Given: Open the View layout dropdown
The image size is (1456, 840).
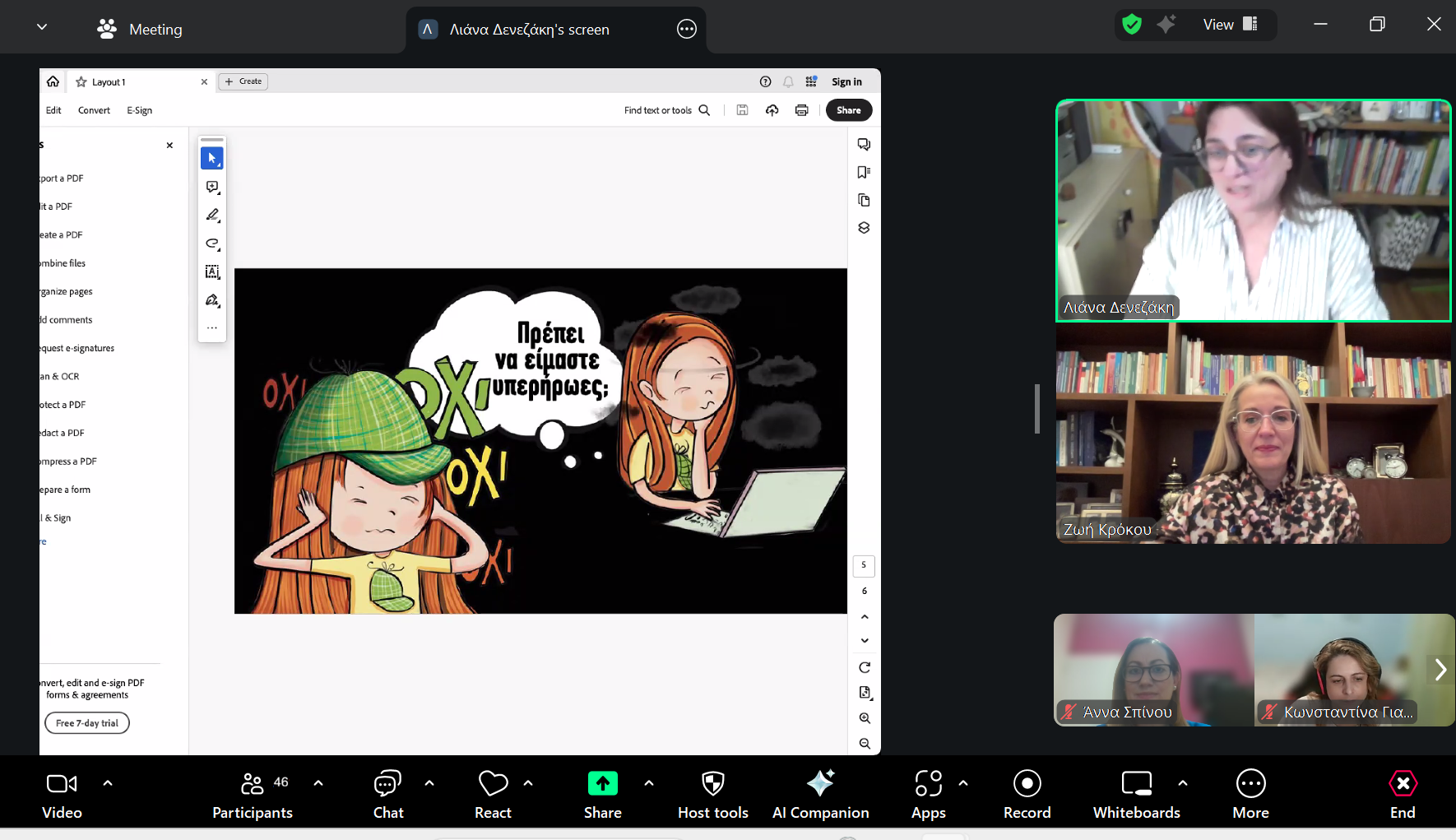Looking at the screenshot, I should tap(1230, 25).
